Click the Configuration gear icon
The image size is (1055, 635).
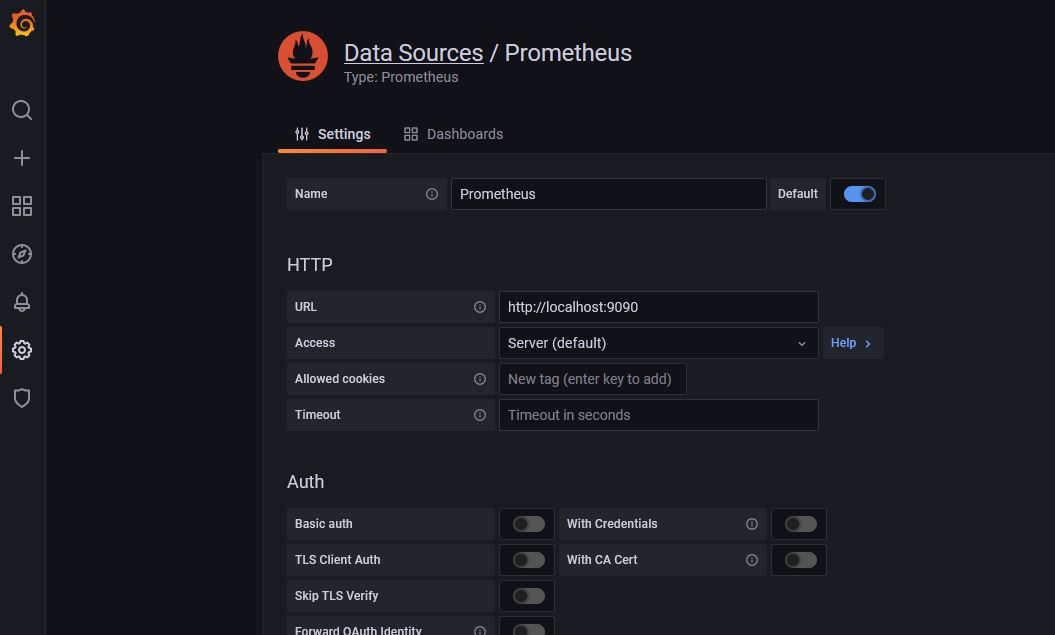[x=21, y=350]
